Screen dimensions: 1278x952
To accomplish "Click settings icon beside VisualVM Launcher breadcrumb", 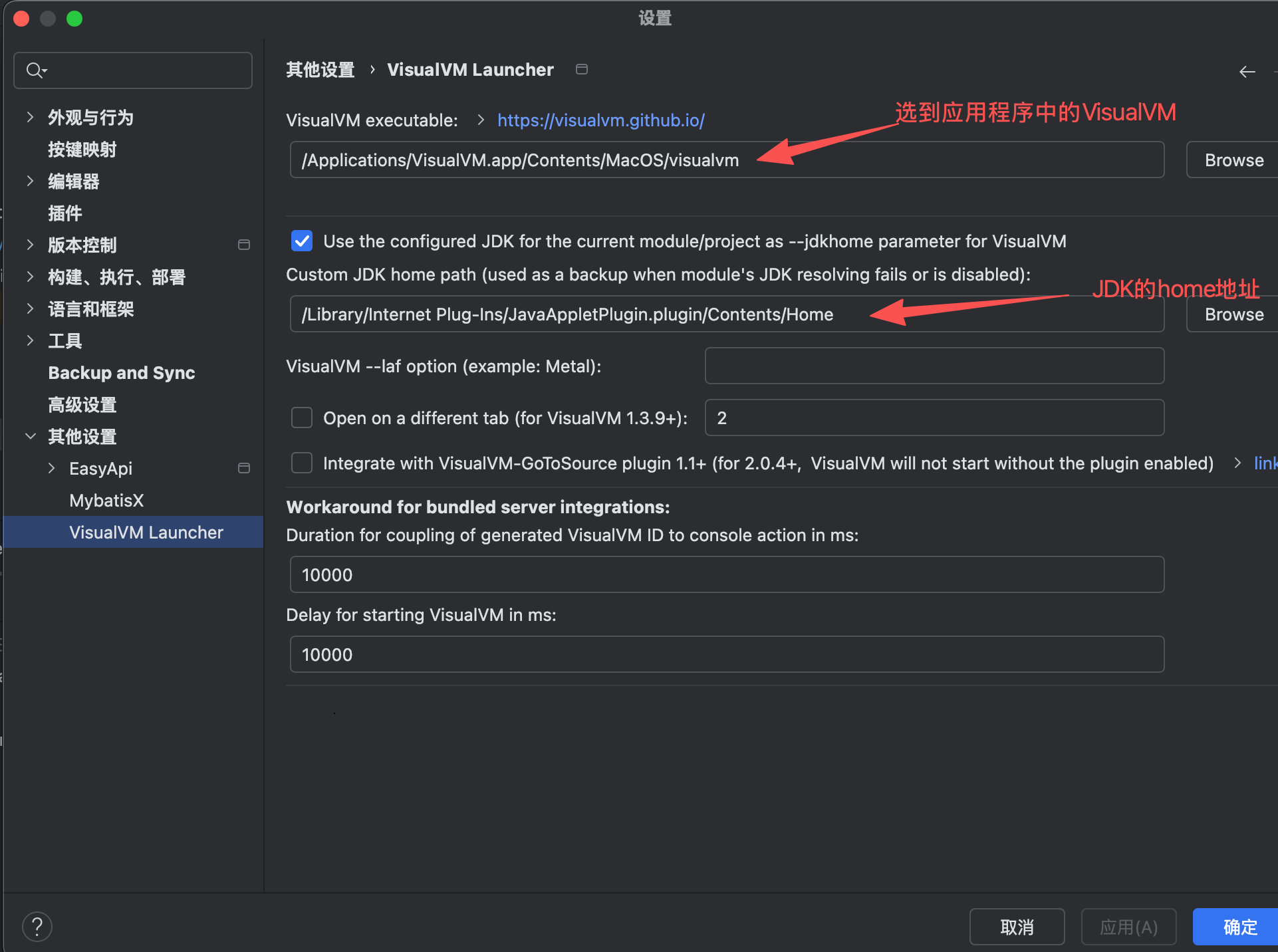I will [582, 69].
